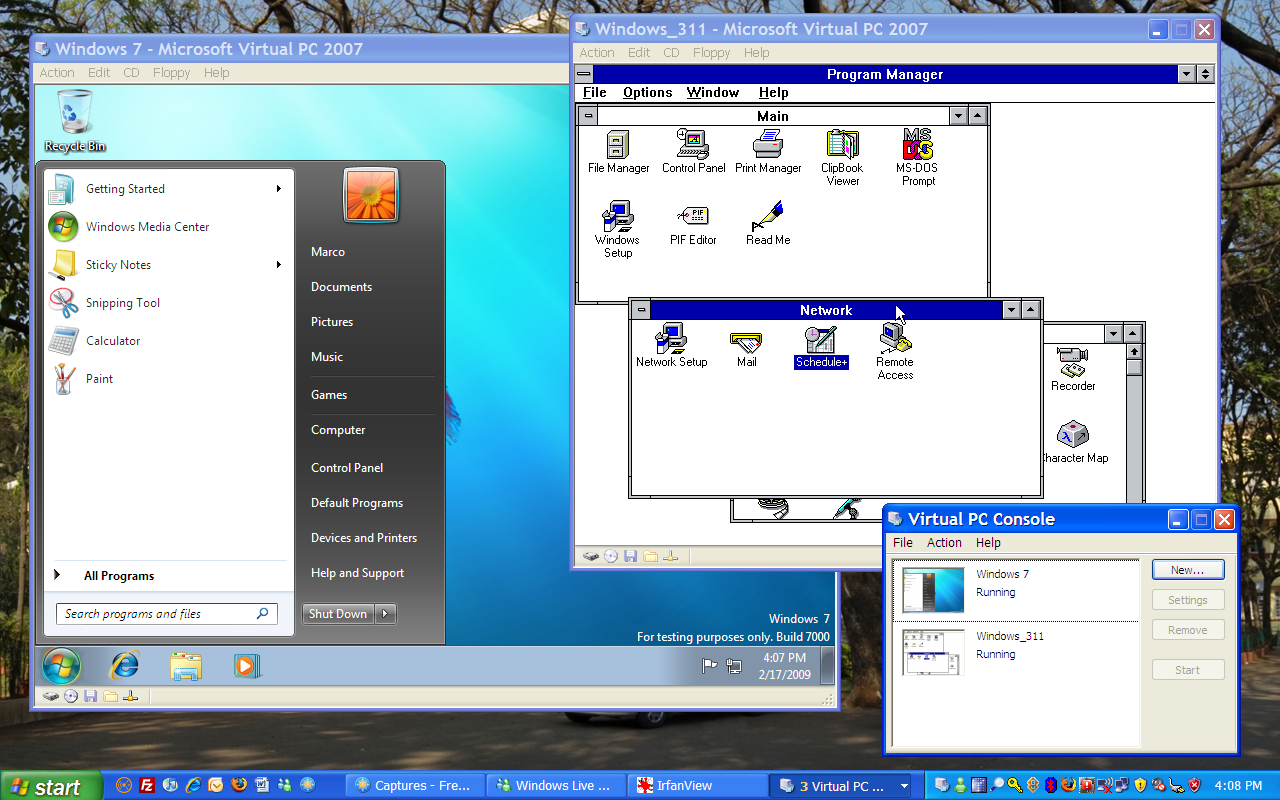The width and height of the screenshot is (1280, 800).
Task: Open the Shut Down options arrow
Action: tap(386, 614)
